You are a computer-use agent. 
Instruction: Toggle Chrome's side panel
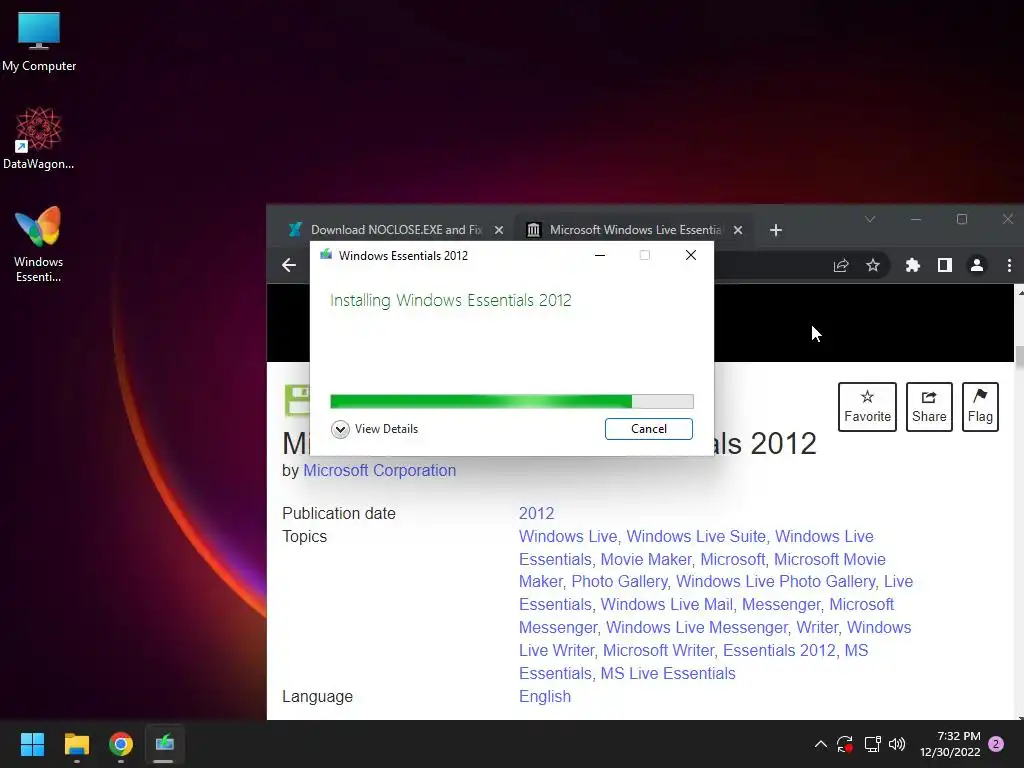(x=945, y=265)
